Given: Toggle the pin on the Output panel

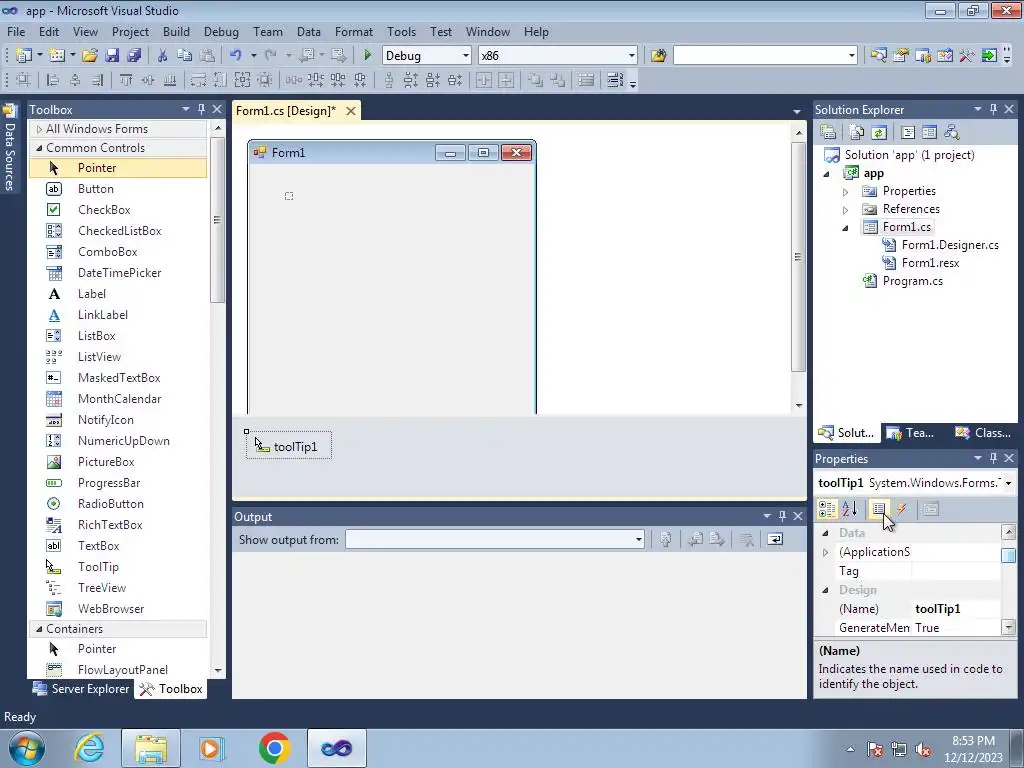Looking at the screenshot, I should tap(782, 516).
